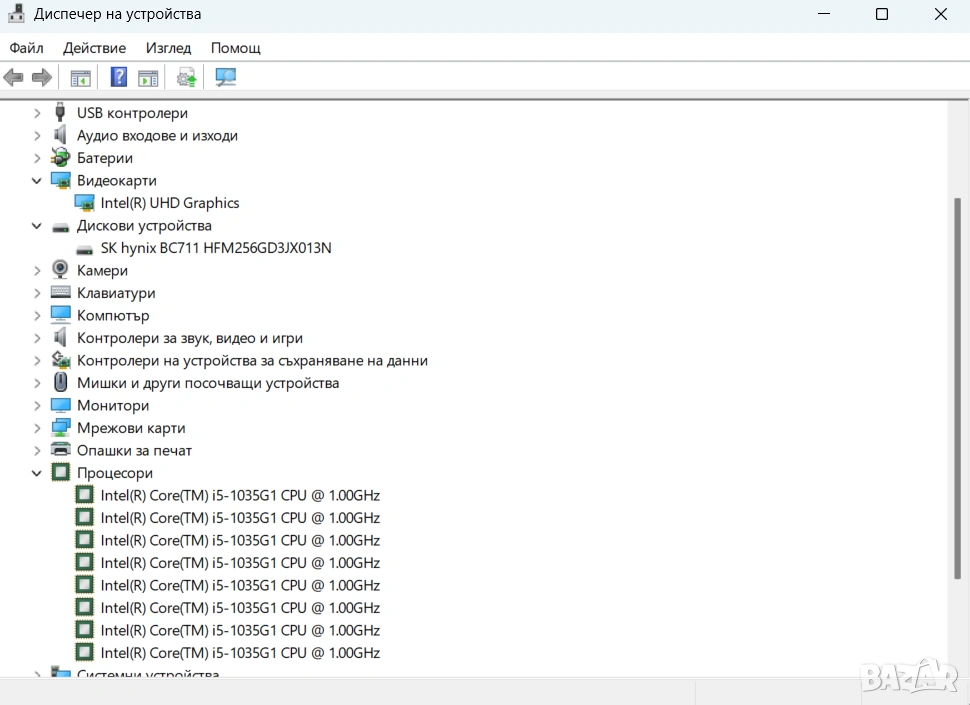
Task: Open the Файл menu
Action: tap(27, 48)
